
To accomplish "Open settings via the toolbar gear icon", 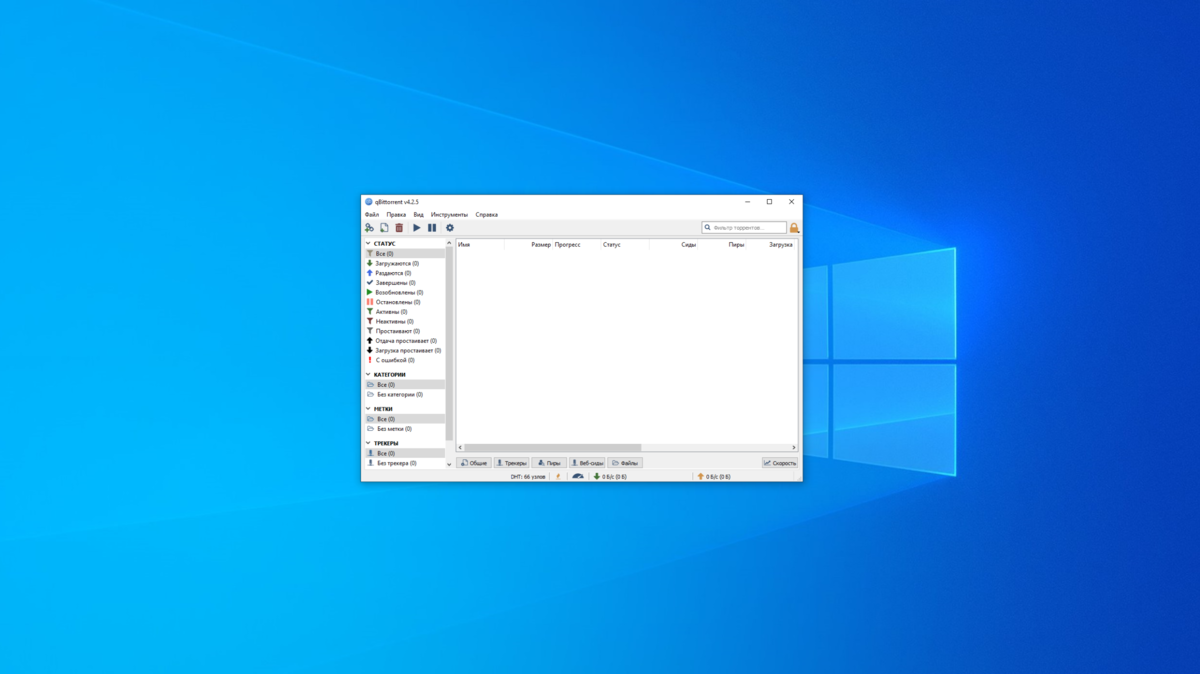I will coord(450,228).
